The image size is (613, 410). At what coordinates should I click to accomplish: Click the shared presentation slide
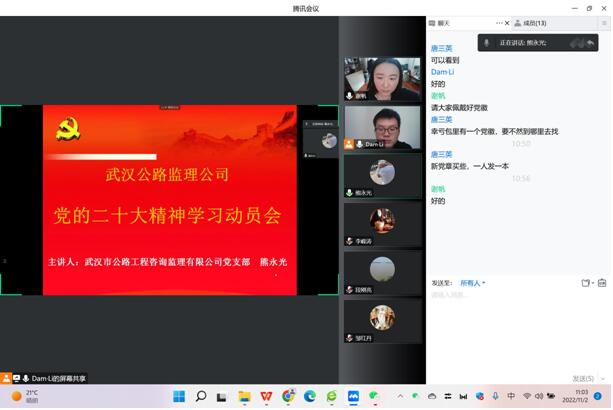coord(170,200)
